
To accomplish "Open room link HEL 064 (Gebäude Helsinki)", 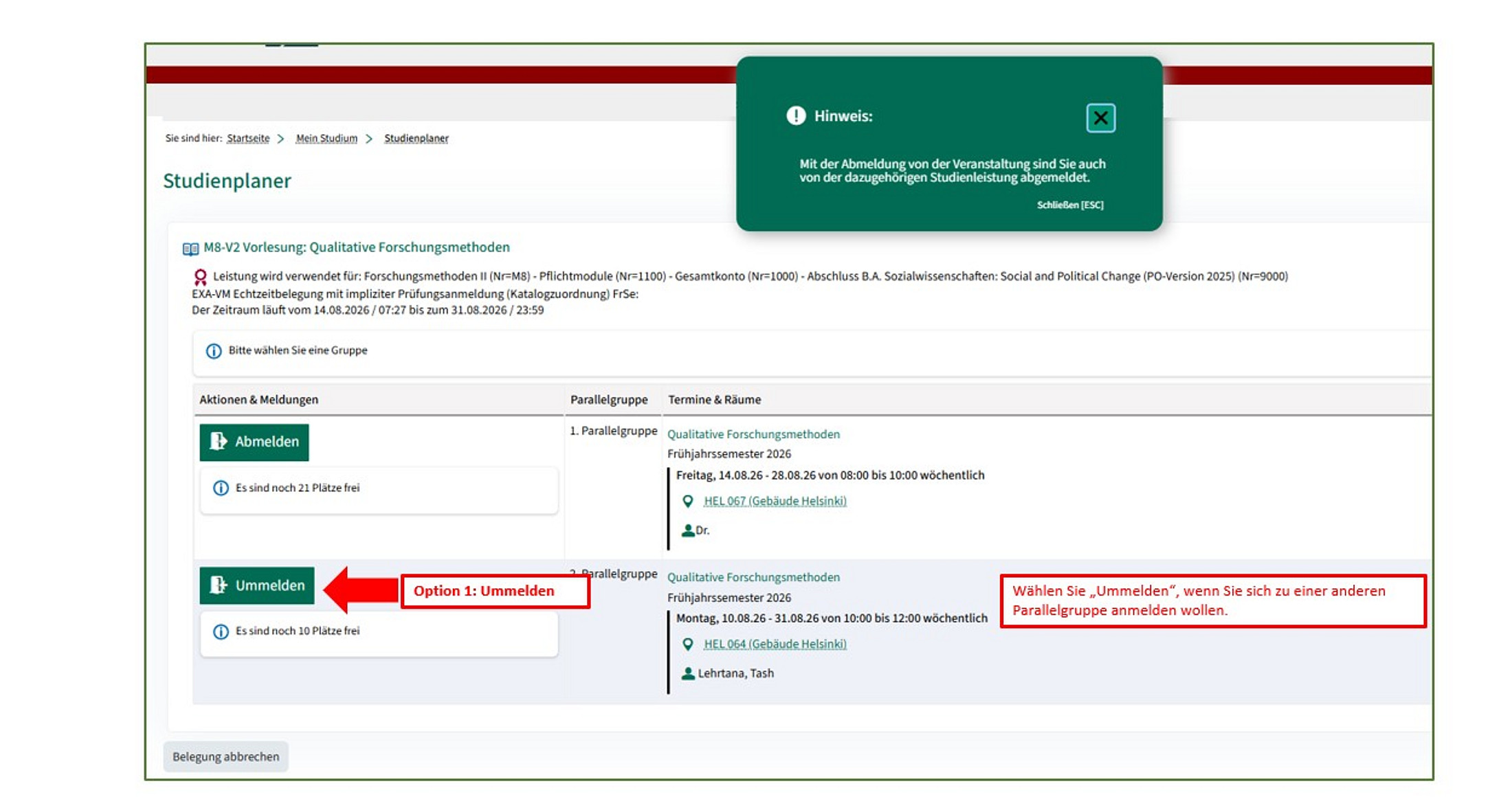I will click(775, 644).
